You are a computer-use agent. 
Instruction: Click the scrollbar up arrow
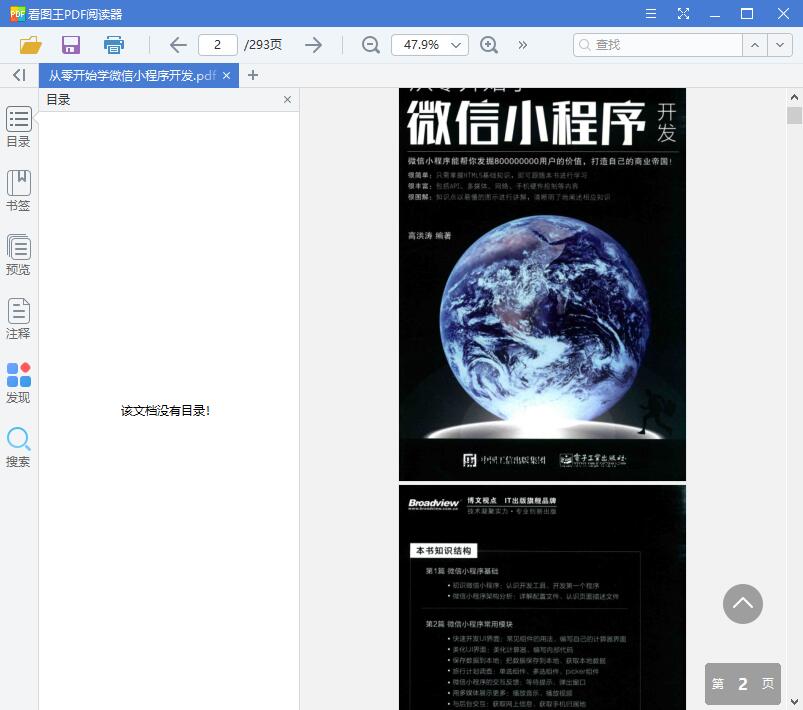point(794,97)
